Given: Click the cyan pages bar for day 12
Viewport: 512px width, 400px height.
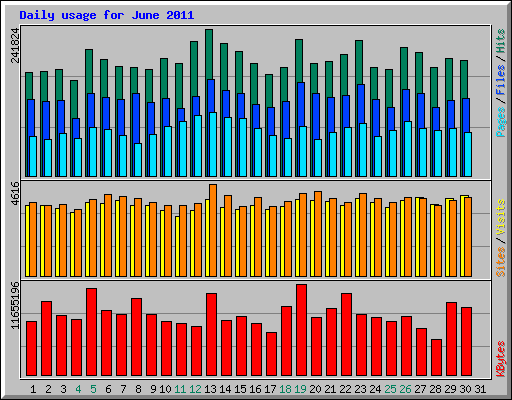Looking at the screenshot, I should (198, 146).
